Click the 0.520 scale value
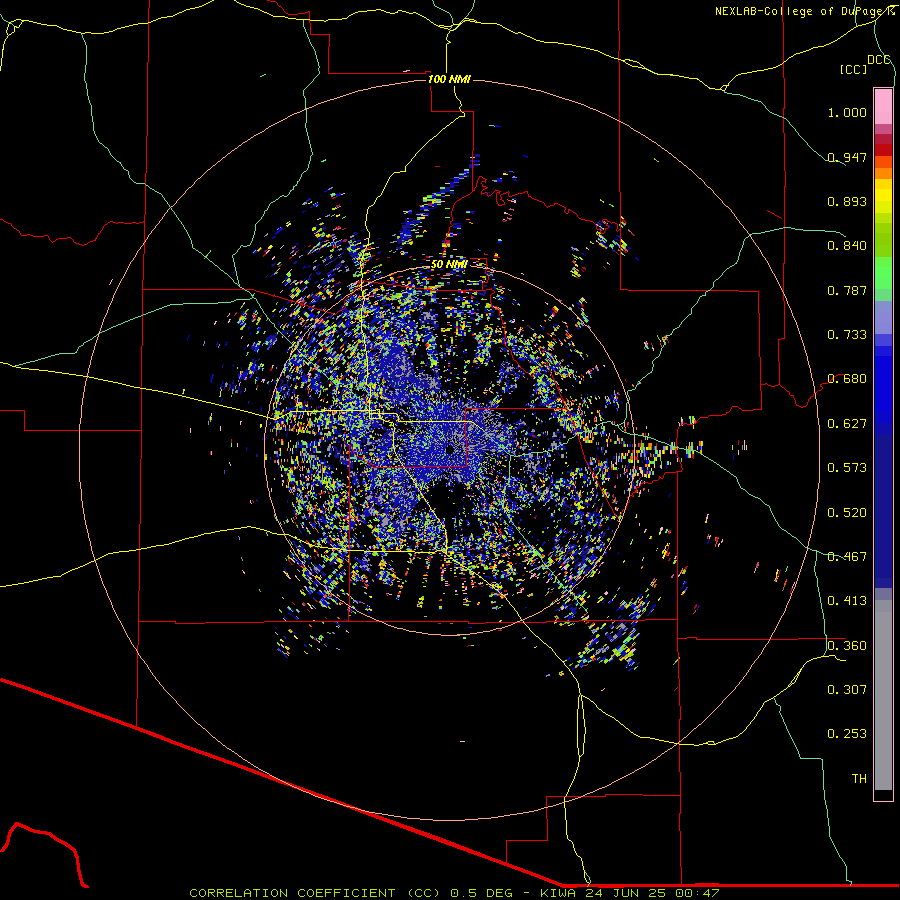900x900 pixels. pyautogui.click(x=847, y=513)
